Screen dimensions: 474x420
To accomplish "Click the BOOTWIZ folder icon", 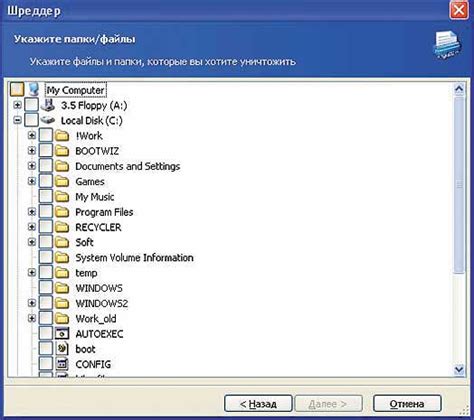I will (x=62, y=151).
